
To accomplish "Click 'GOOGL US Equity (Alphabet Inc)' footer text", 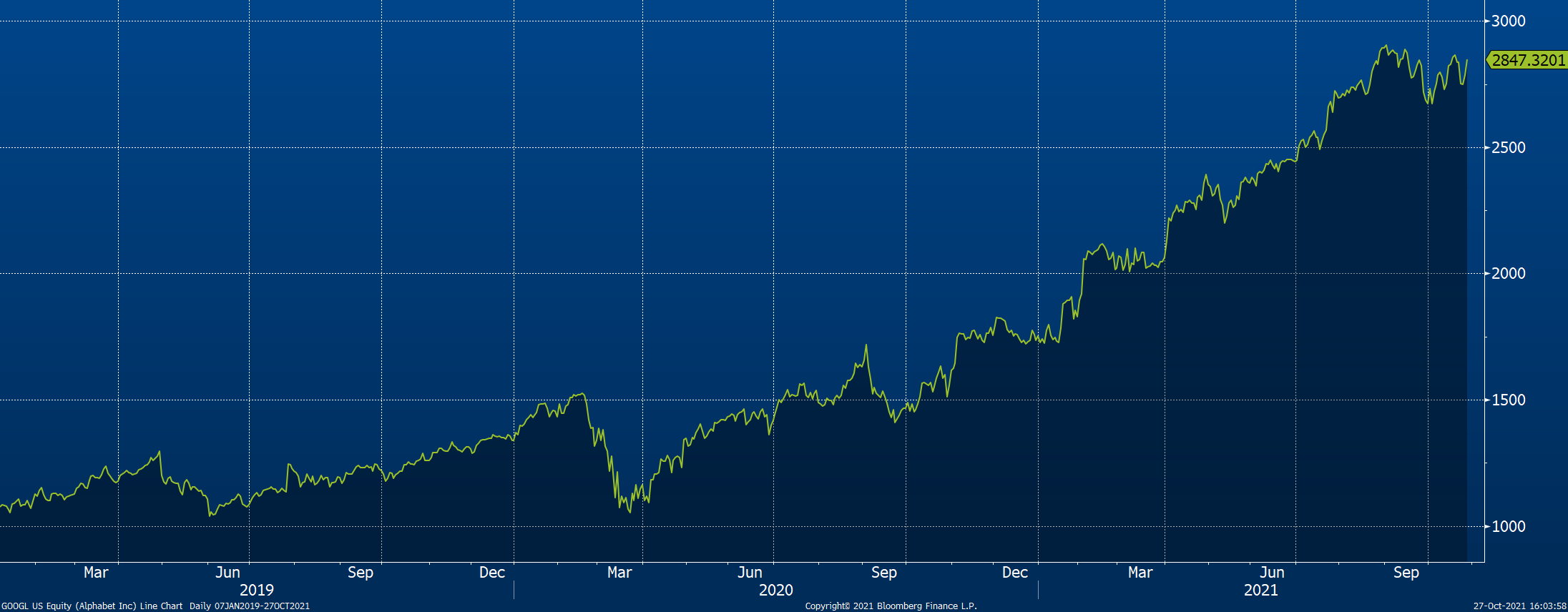I will 69,606.
